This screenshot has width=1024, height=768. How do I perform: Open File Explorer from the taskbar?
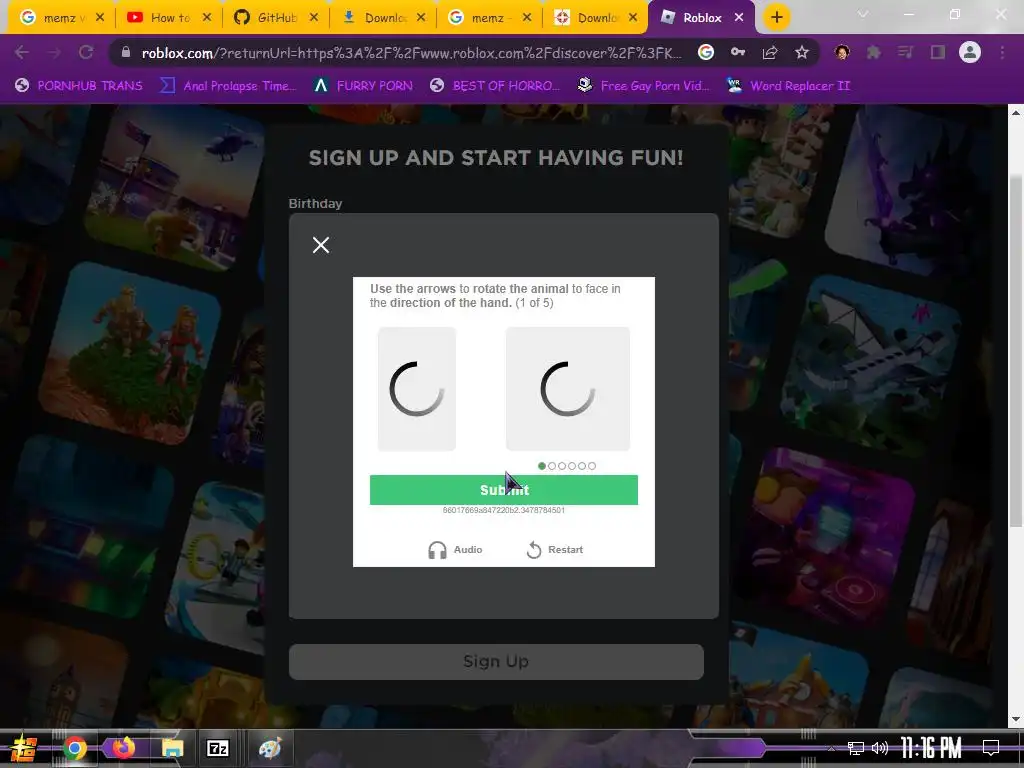coord(172,748)
